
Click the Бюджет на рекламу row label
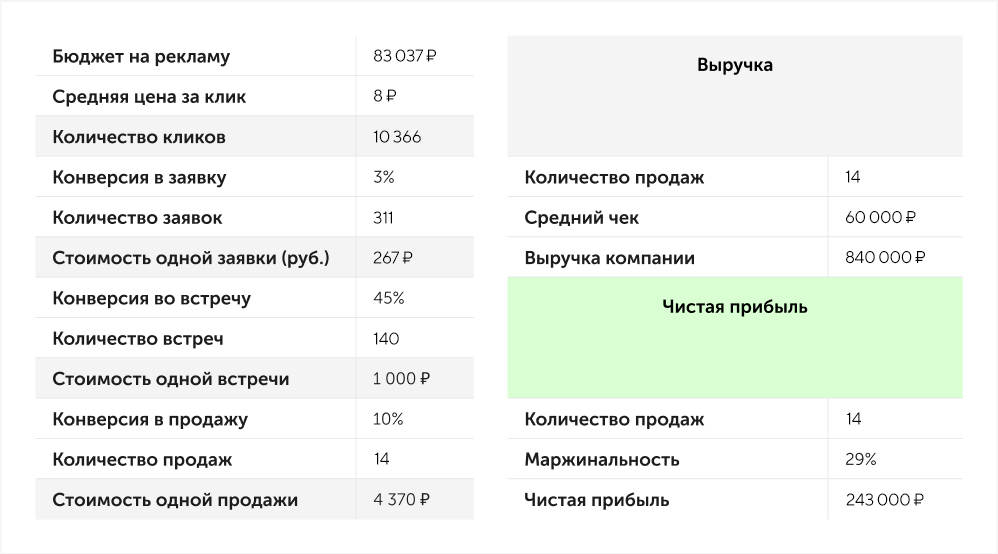(141, 57)
